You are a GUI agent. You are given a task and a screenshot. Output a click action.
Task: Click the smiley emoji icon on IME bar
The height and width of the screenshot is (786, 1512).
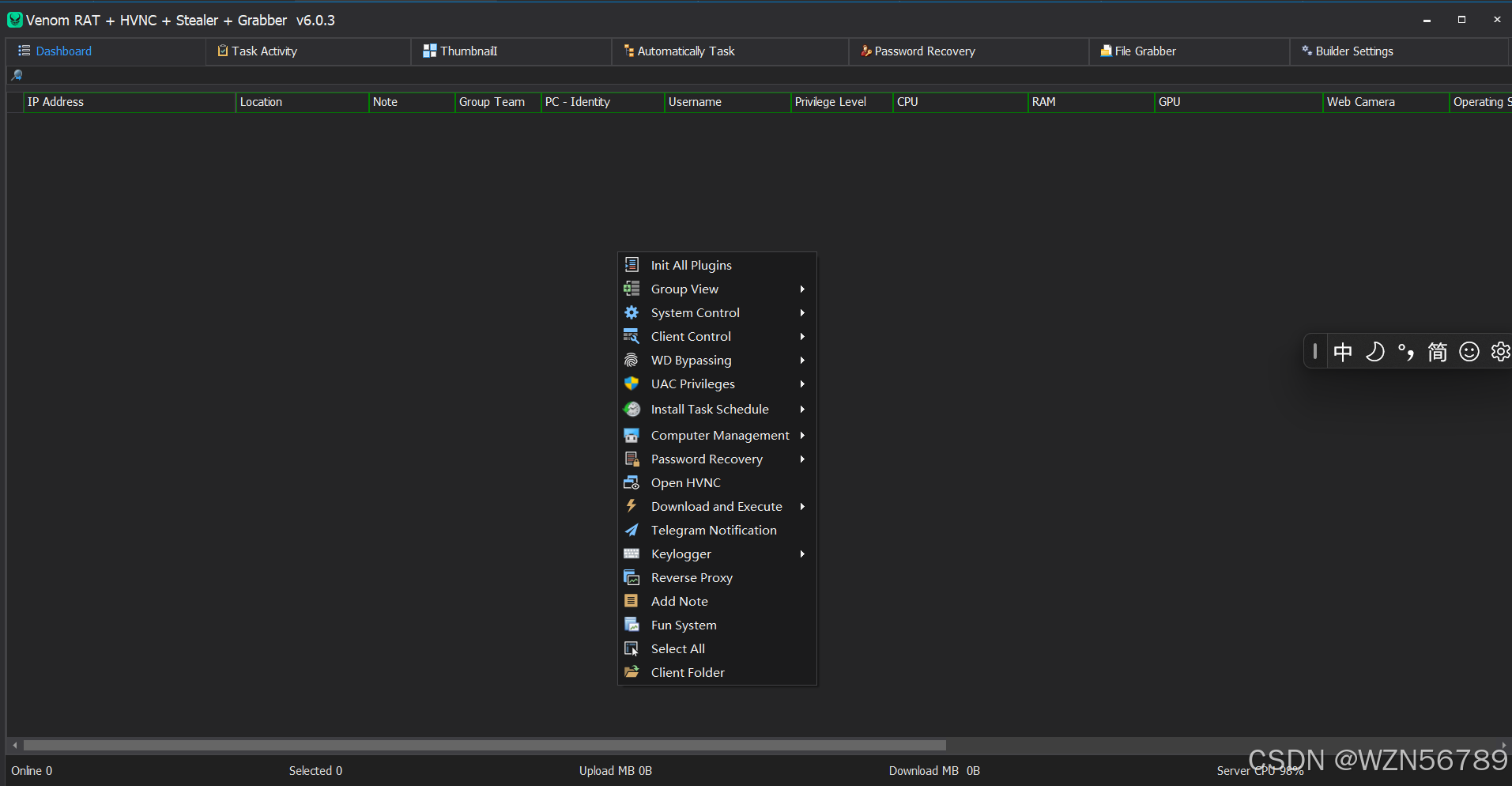(x=1469, y=352)
